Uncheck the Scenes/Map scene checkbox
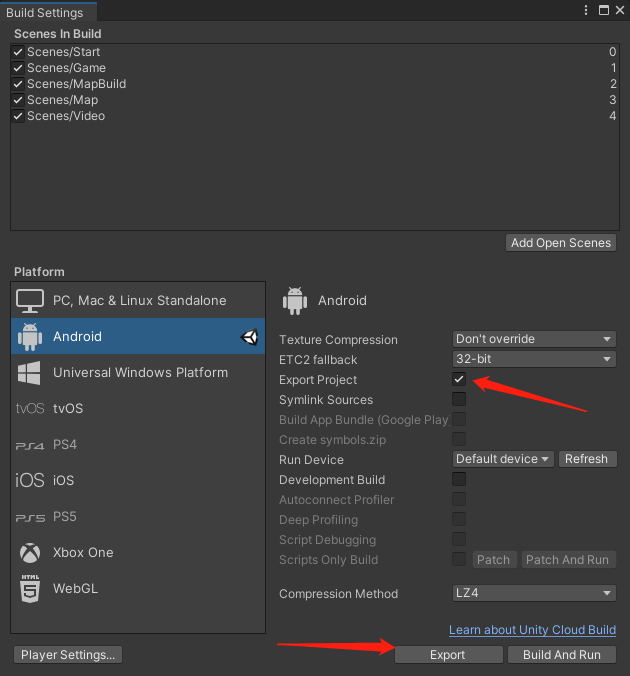 pyautogui.click(x=18, y=100)
